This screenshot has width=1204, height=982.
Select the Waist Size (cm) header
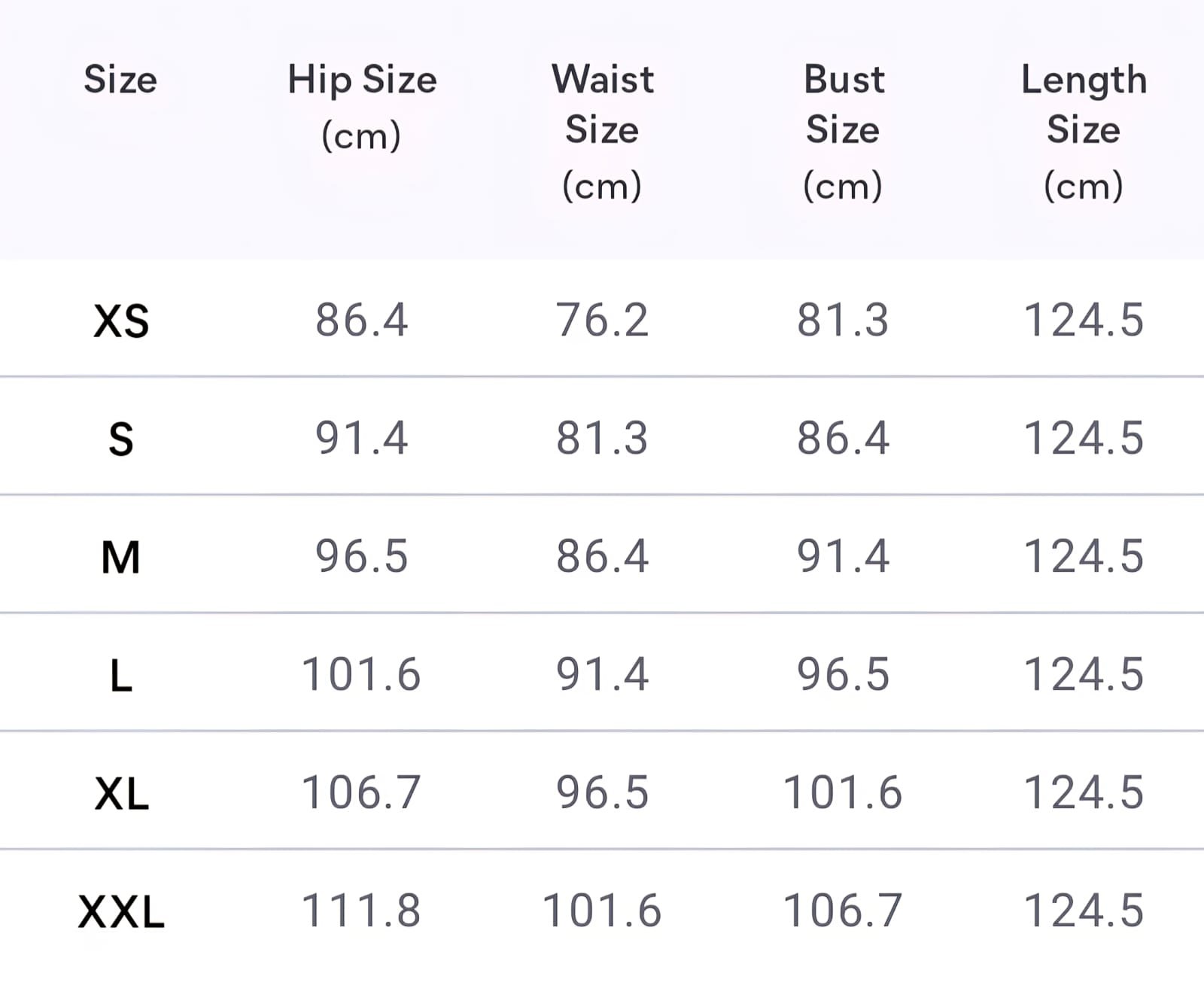[602, 131]
